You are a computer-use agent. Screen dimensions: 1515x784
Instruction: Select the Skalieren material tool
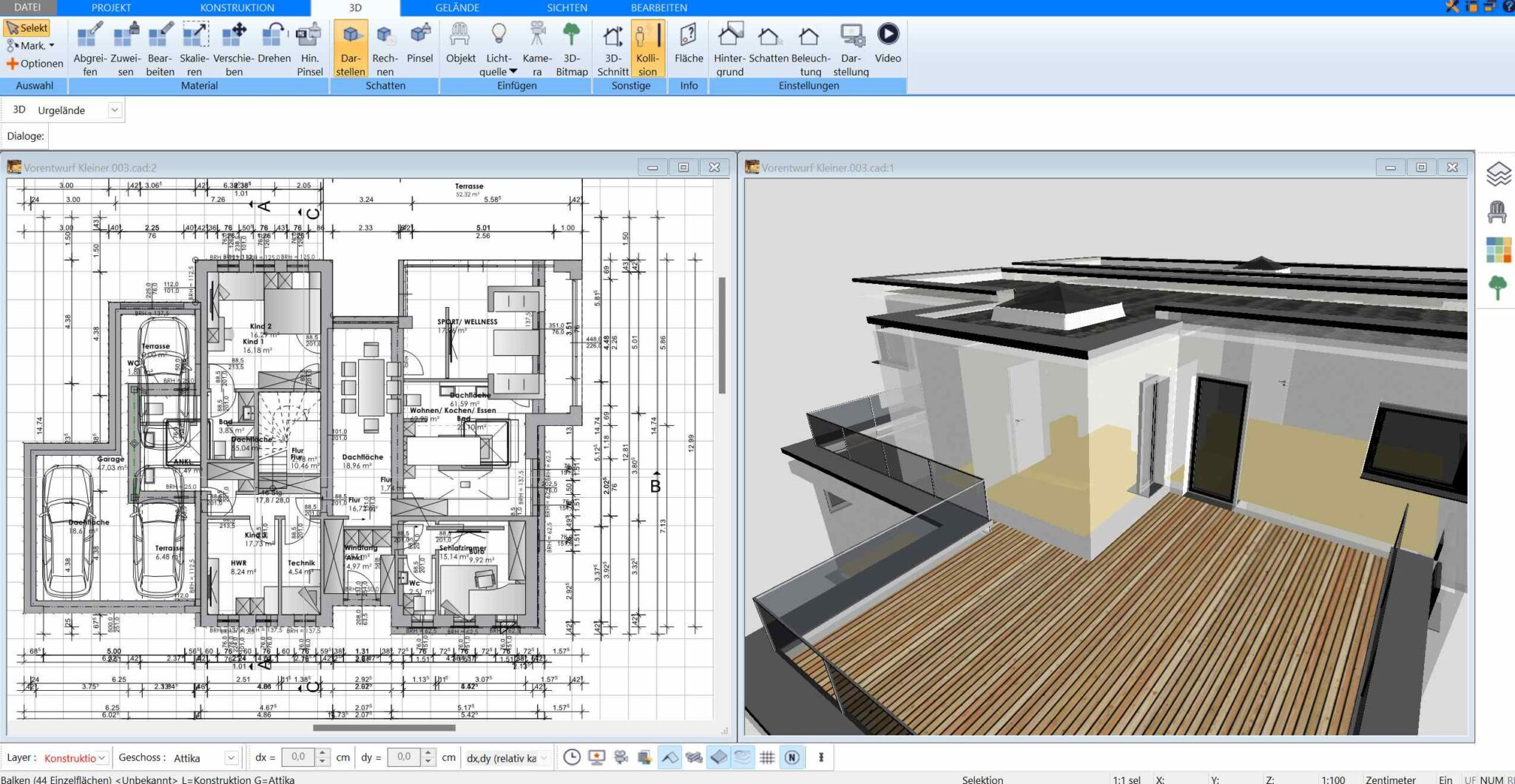coord(194,48)
